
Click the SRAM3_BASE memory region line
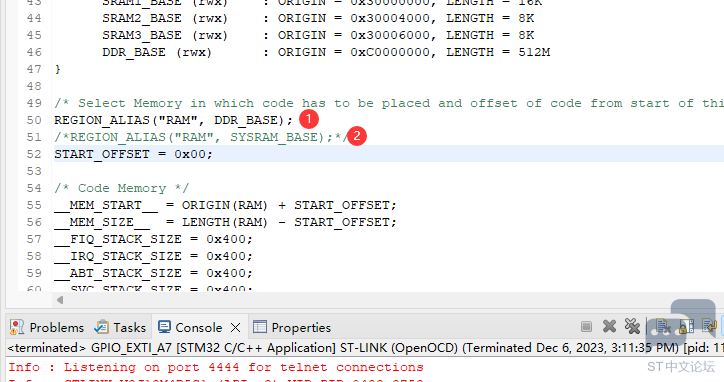318,36
